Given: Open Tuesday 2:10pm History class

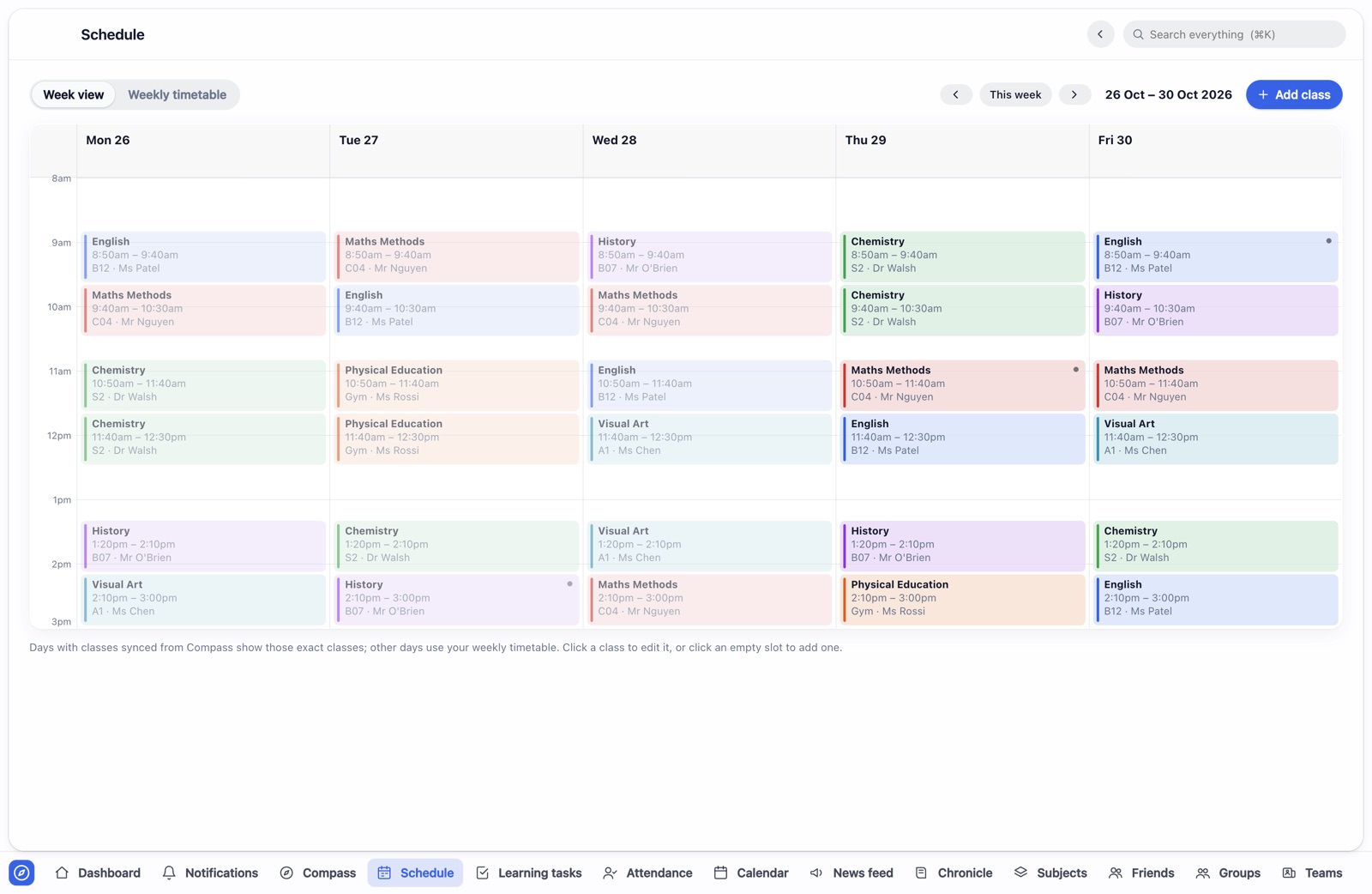Looking at the screenshot, I should (x=457, y=599).
